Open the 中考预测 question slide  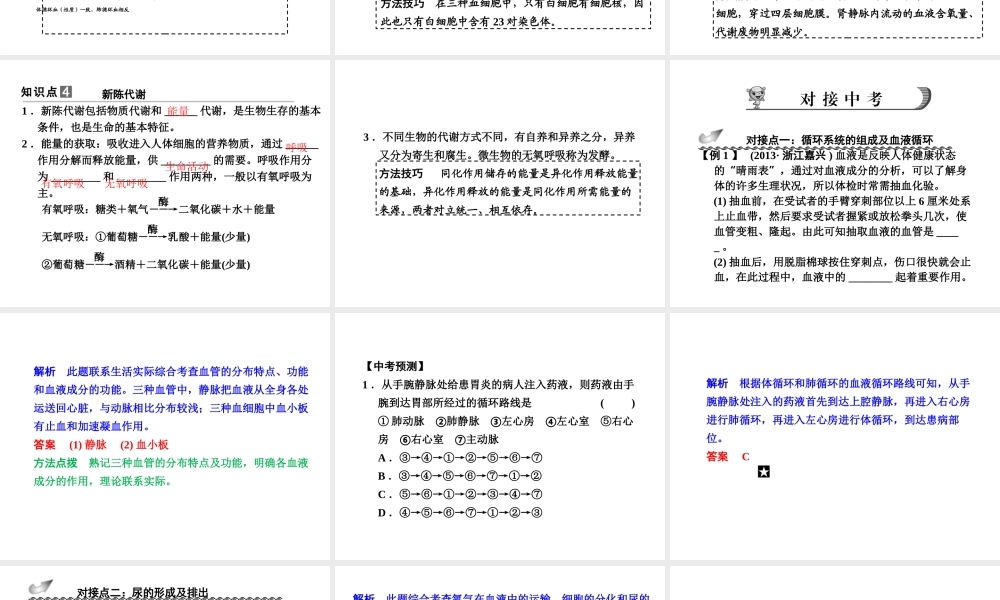(x=500, y=436)
